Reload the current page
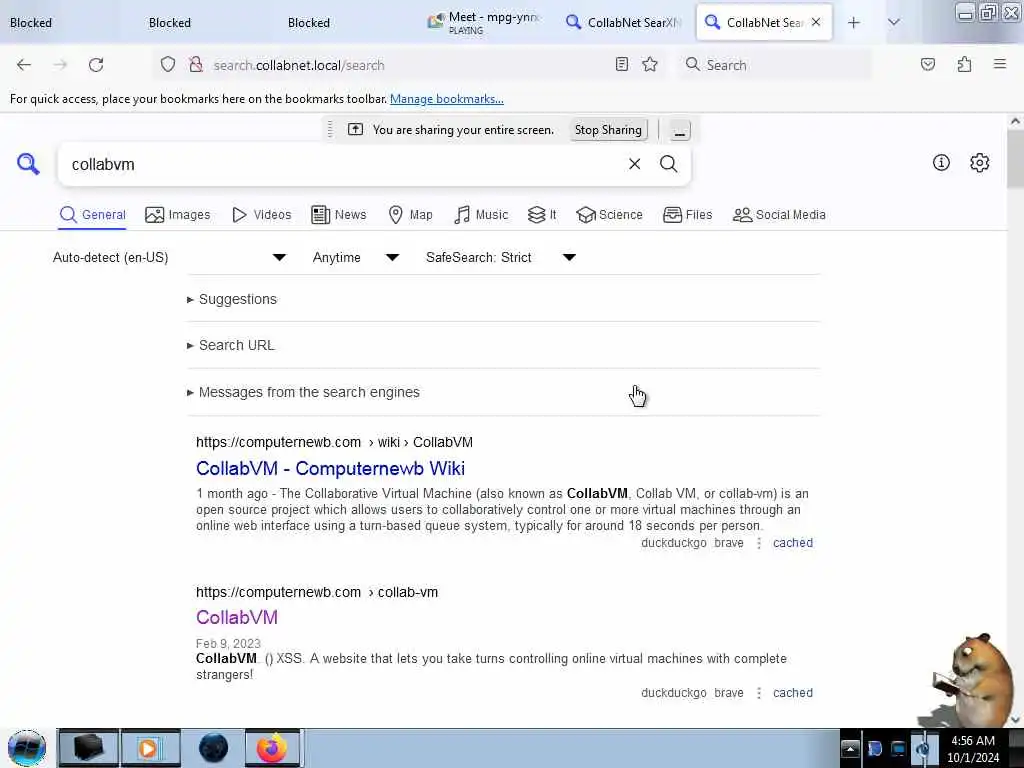Viewport: 1024px width, 768px height. pos(96,65)
